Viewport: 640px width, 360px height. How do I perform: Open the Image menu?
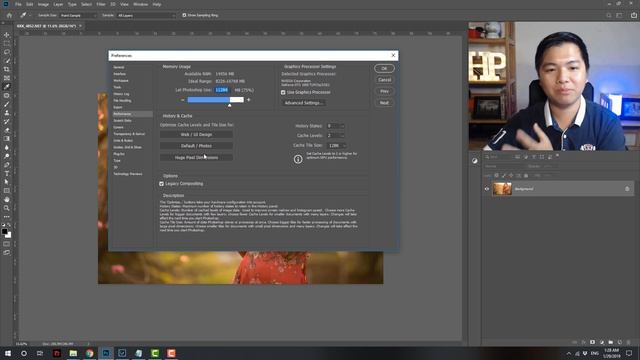[x=43, y=4]
